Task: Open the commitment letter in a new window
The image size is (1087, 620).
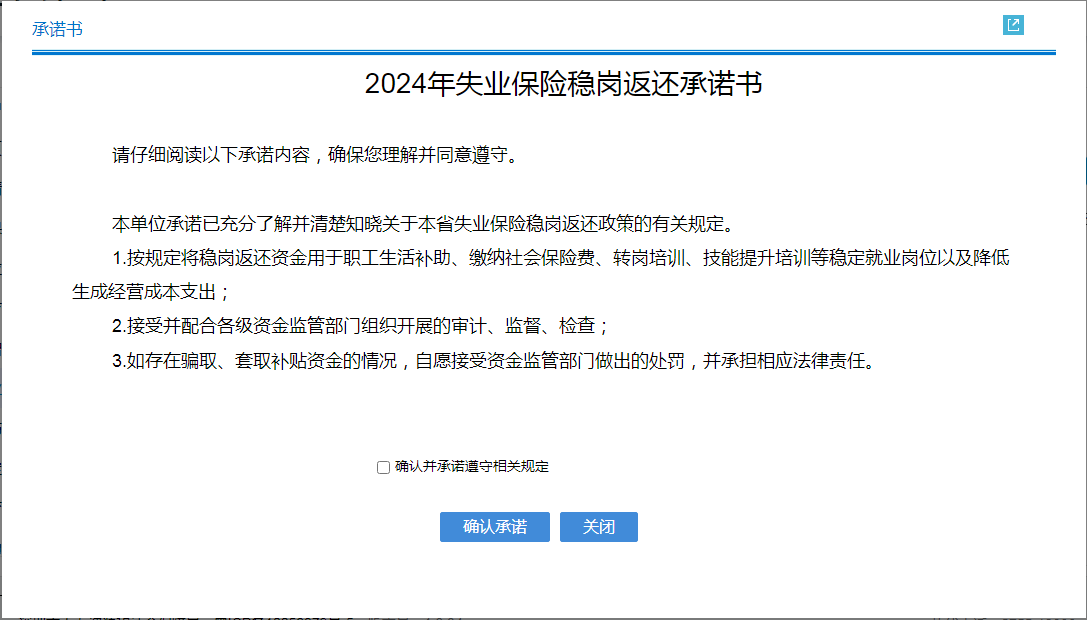Action: [x=1013, y=25]
